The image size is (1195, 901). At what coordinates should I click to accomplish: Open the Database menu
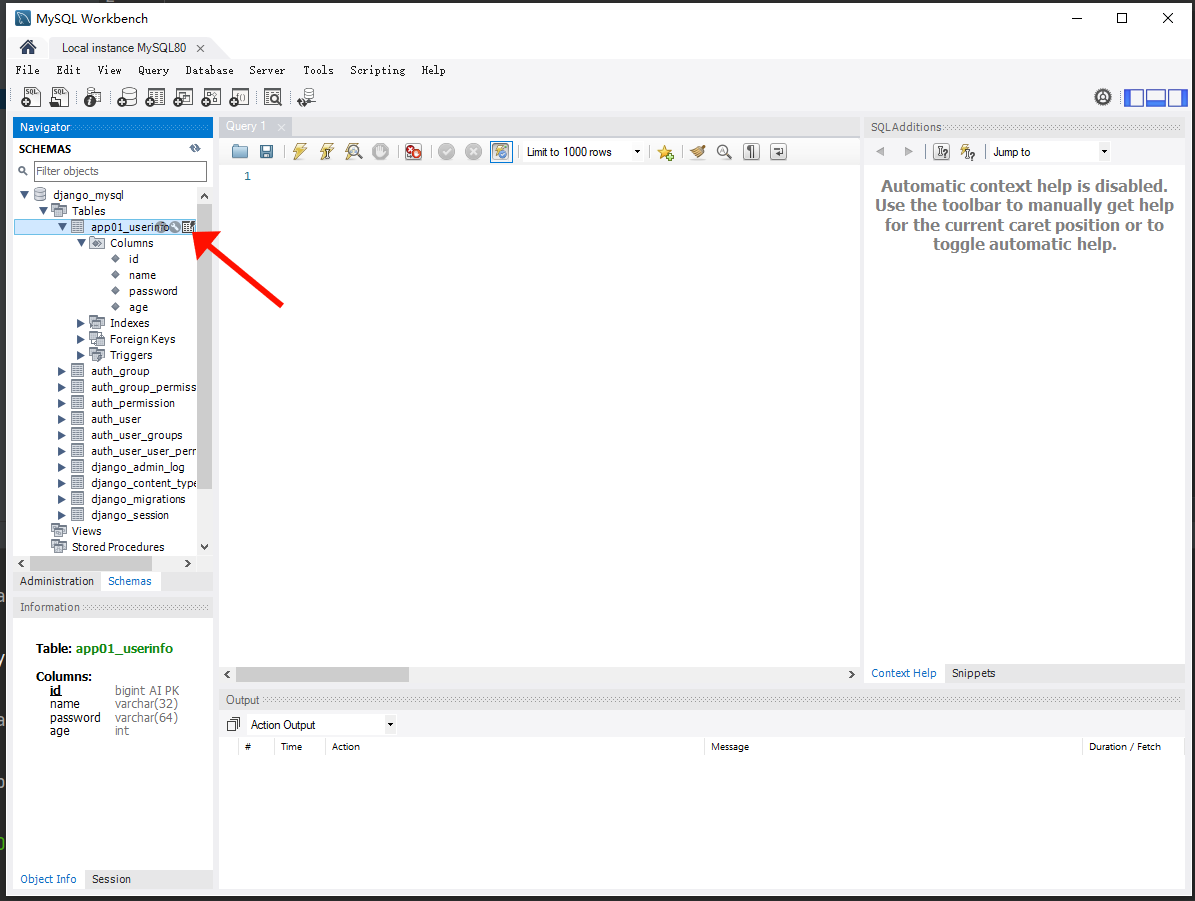(x=210, y=70)
